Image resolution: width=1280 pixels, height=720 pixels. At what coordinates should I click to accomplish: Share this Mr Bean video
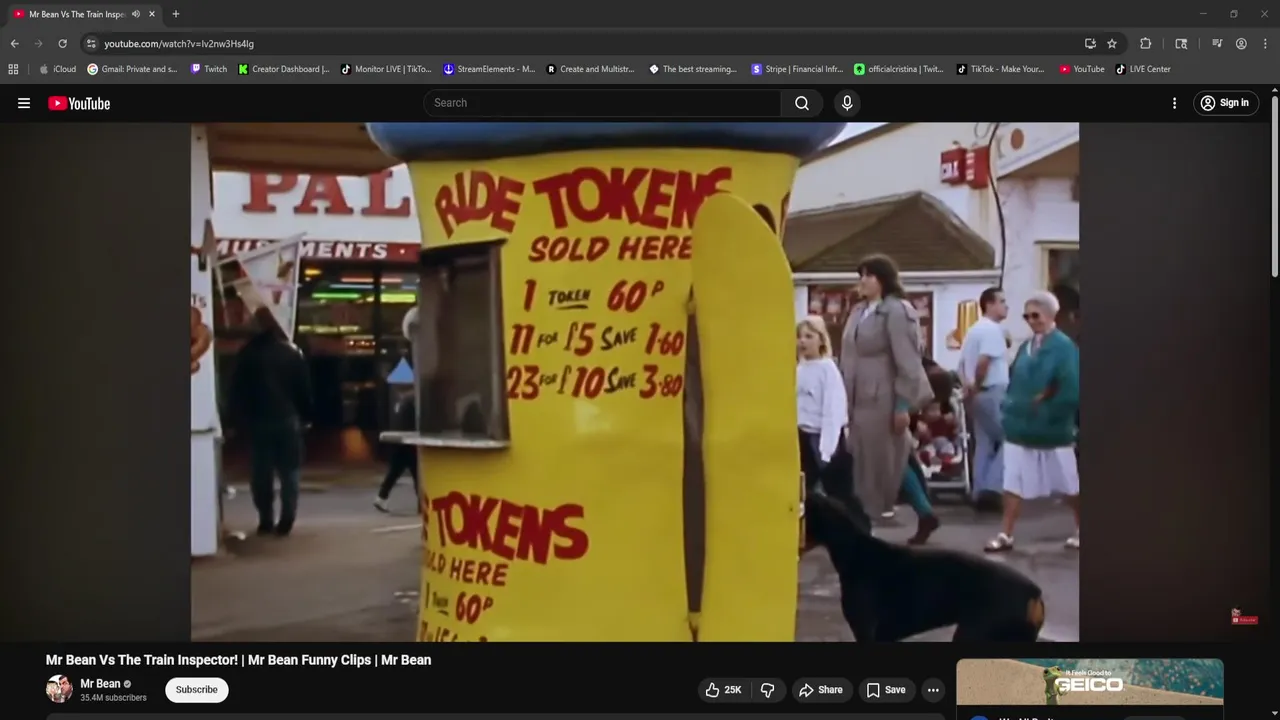point(821,690)
